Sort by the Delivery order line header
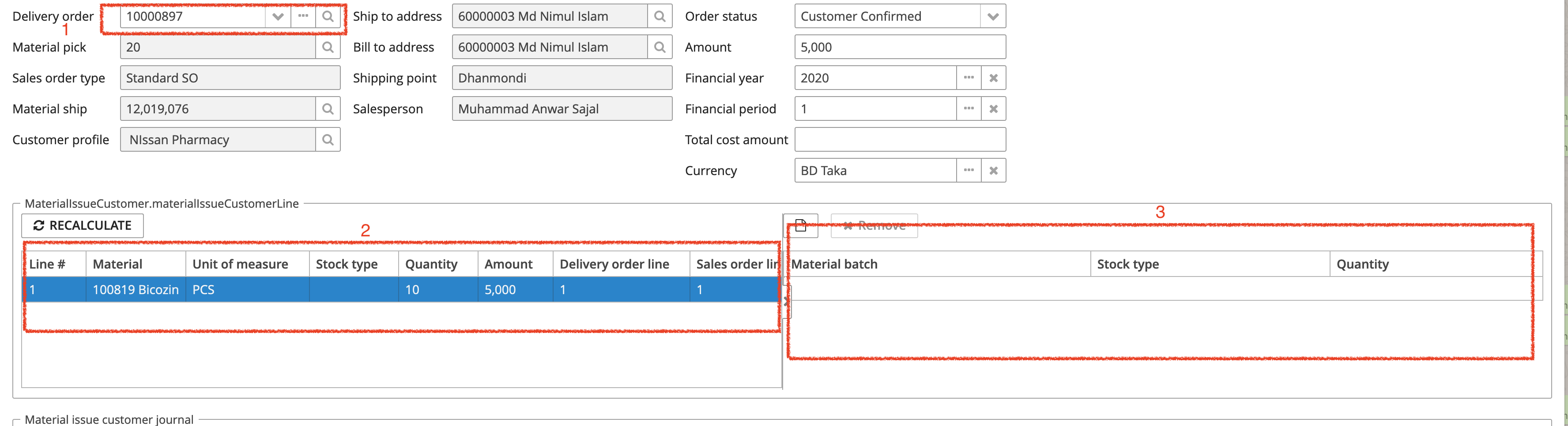 622,264
